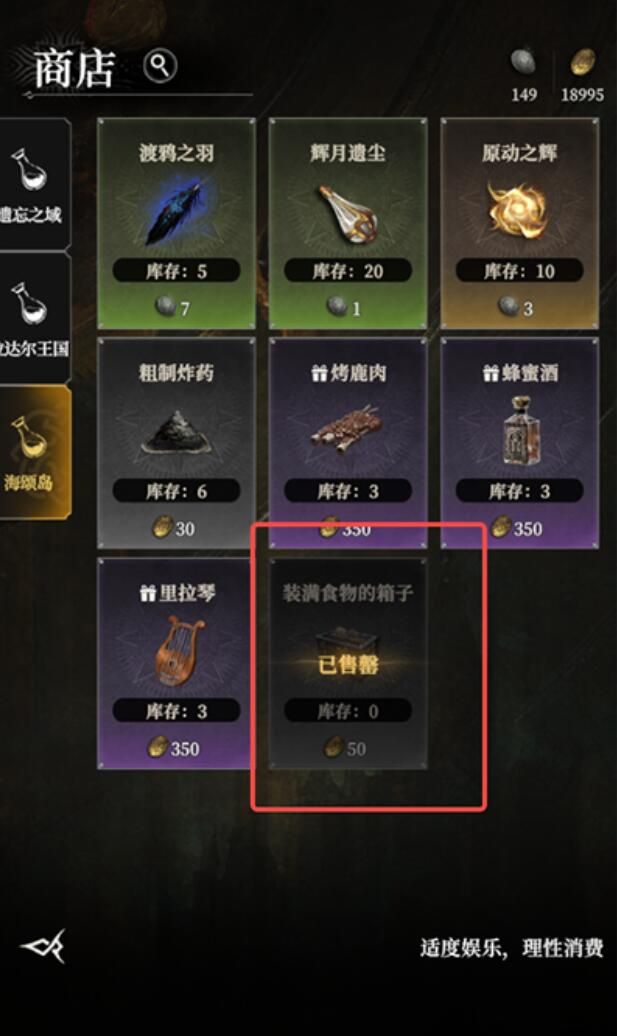
Task: Select the 海颂岛 shop tab
Action: coord(34,452)
